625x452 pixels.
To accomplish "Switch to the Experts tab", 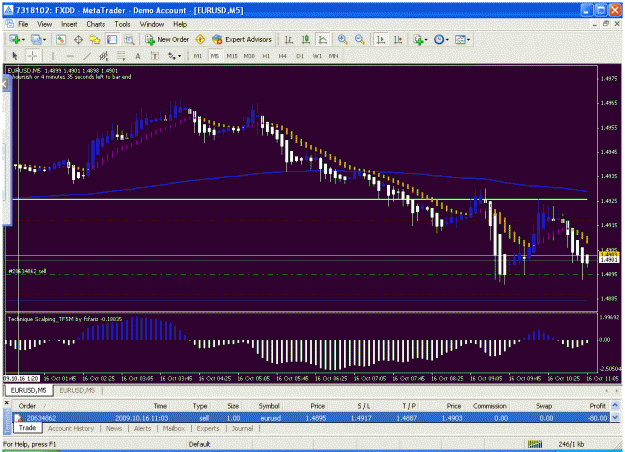I will [x=208, y=428].
